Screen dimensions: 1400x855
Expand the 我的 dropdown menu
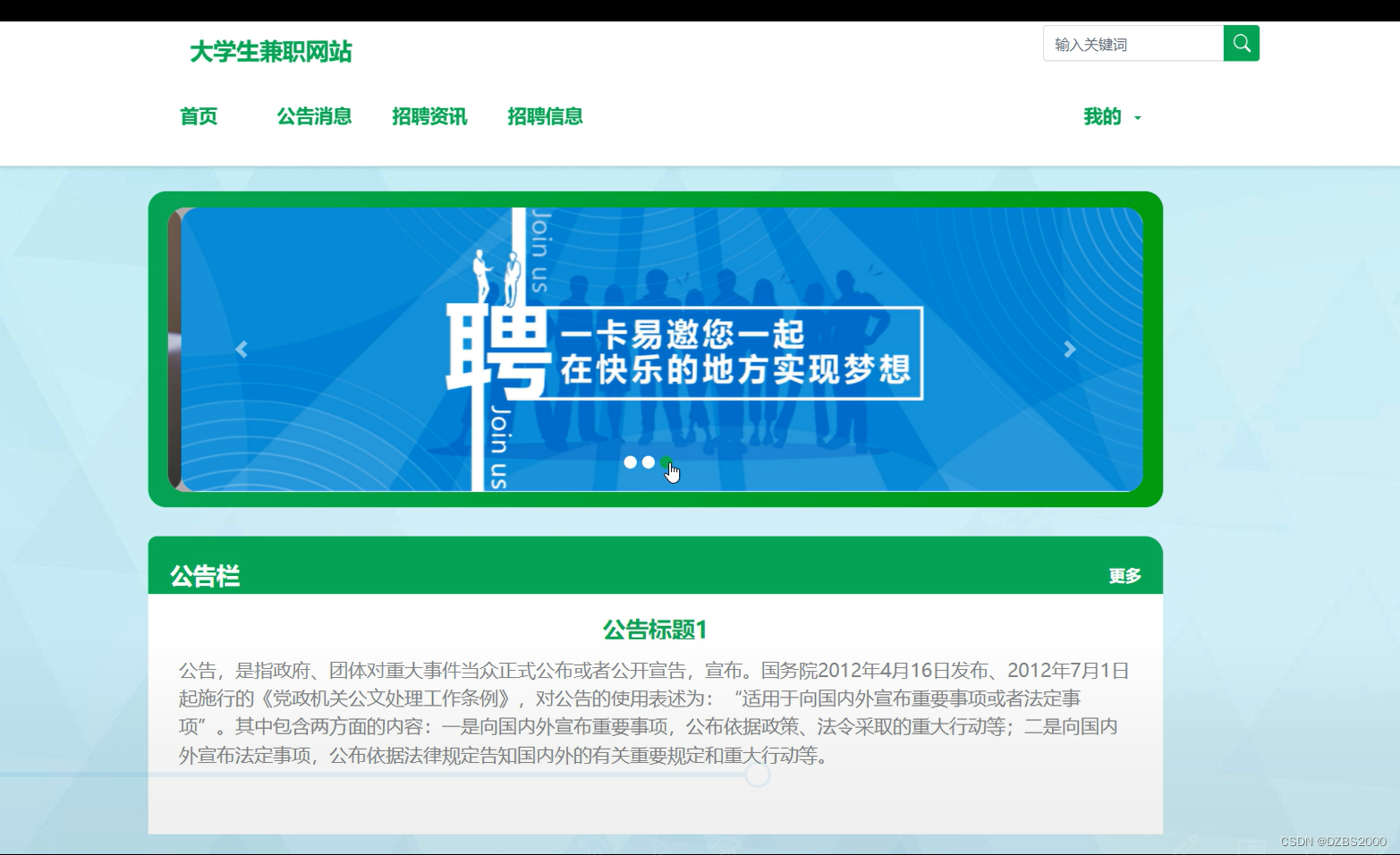coord(1112,116)
